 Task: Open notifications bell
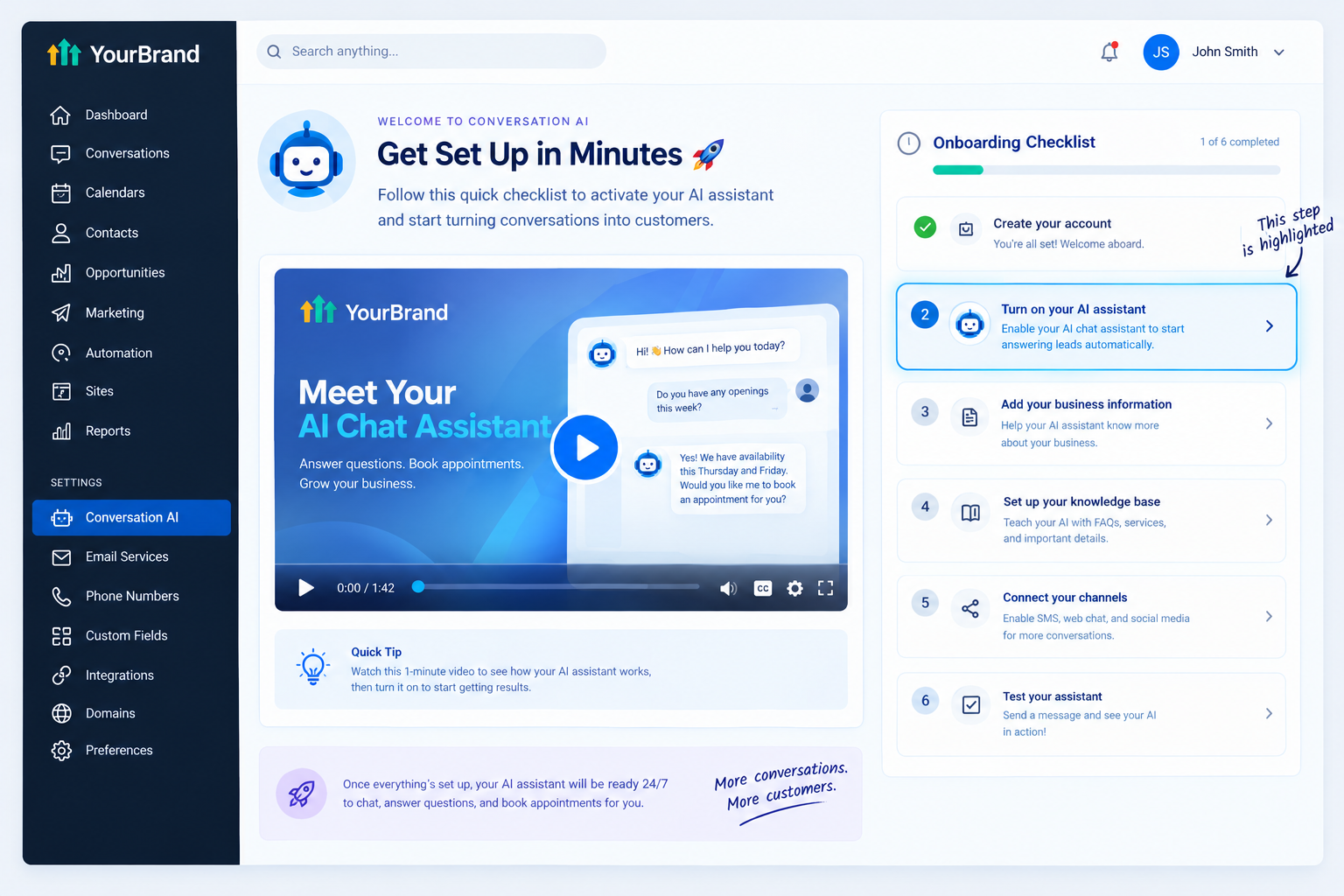click(1109, 52)
